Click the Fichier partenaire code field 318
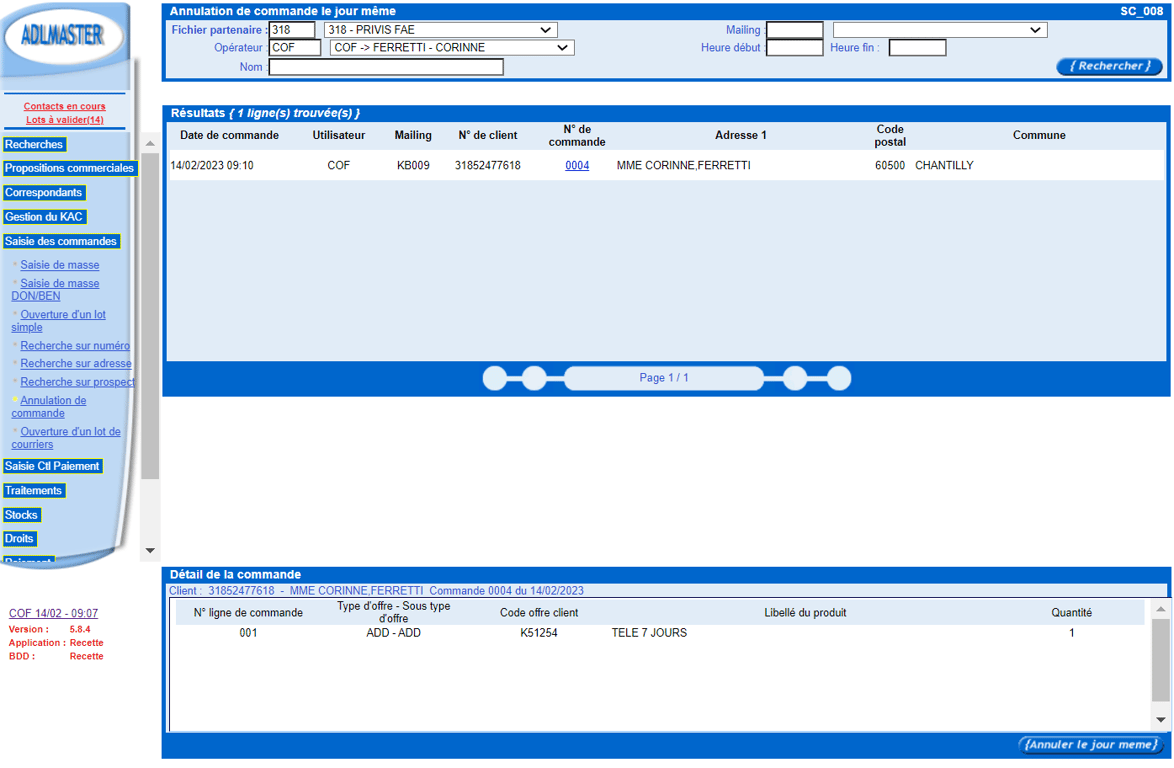1174x768 pixels. pyautogui.click(x=292, y=30)
